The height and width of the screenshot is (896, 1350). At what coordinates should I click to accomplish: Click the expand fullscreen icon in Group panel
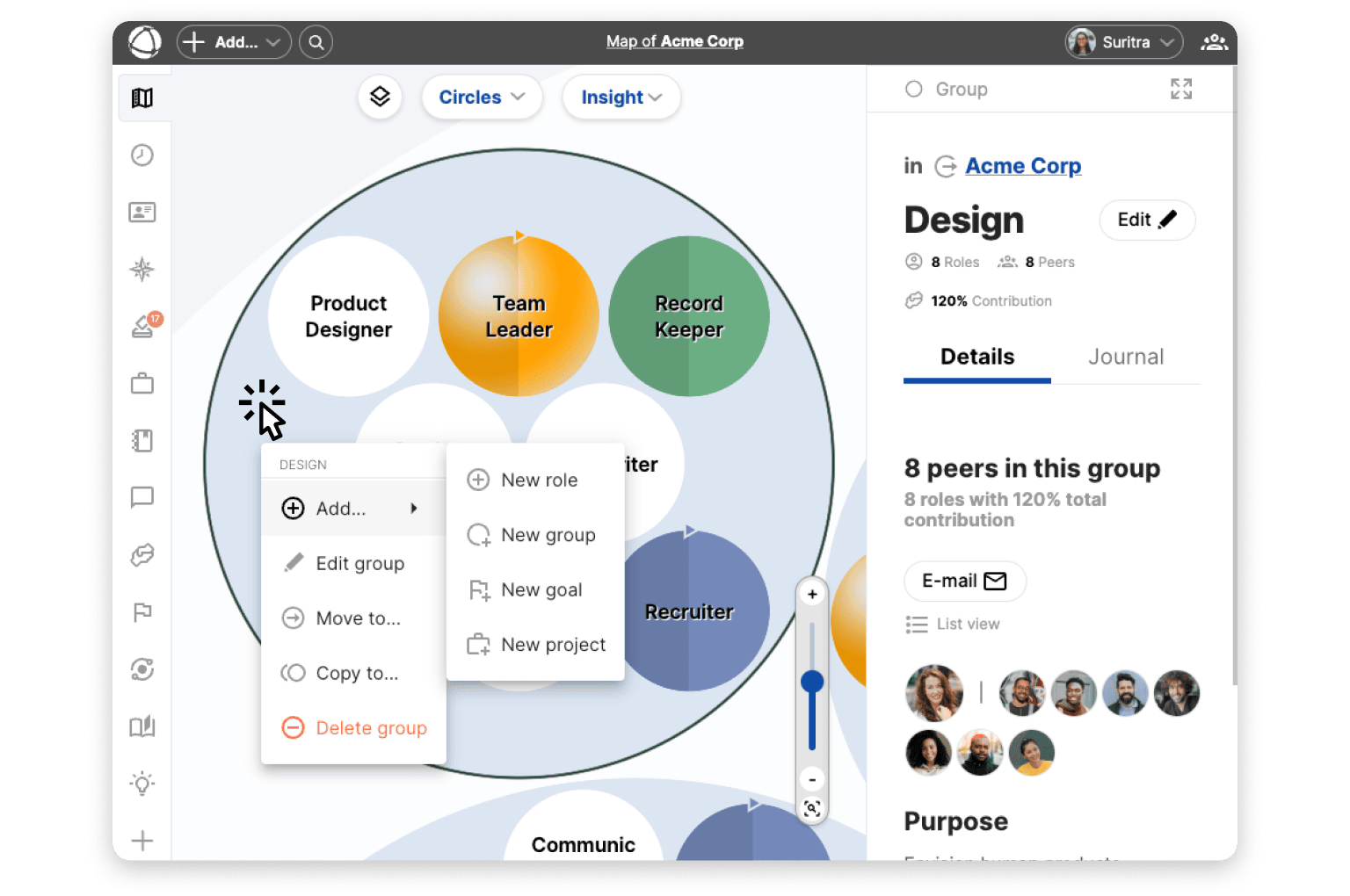[1180, 89]
